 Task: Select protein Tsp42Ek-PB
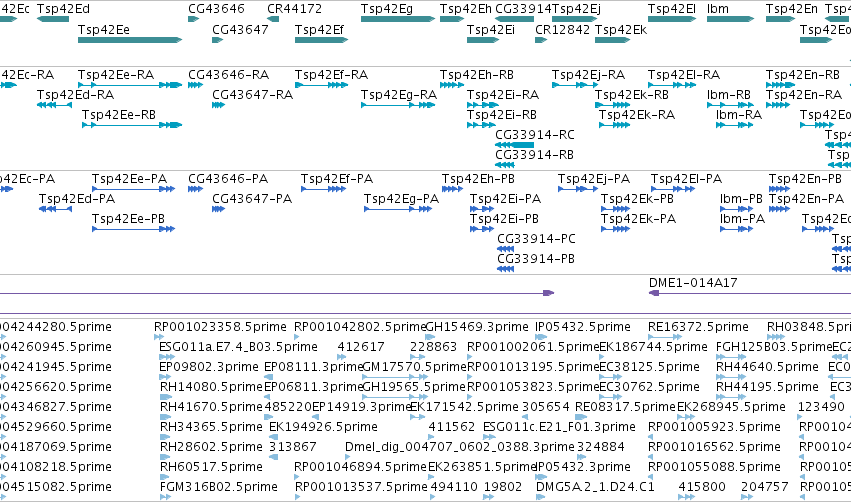637,199
